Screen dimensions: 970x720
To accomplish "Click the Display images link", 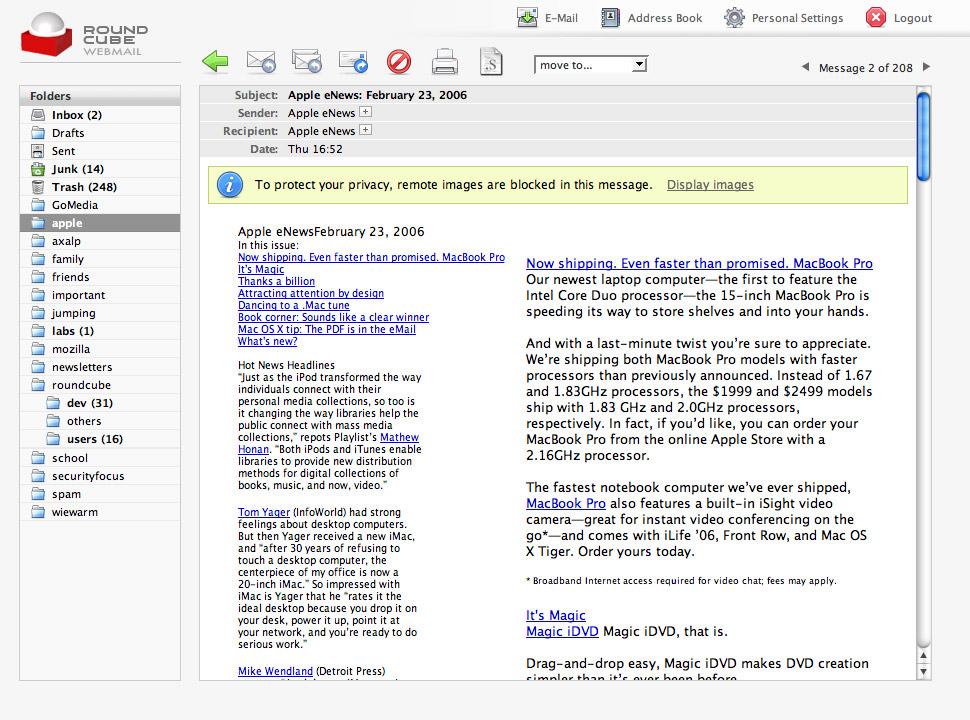I will pos(710,184).
